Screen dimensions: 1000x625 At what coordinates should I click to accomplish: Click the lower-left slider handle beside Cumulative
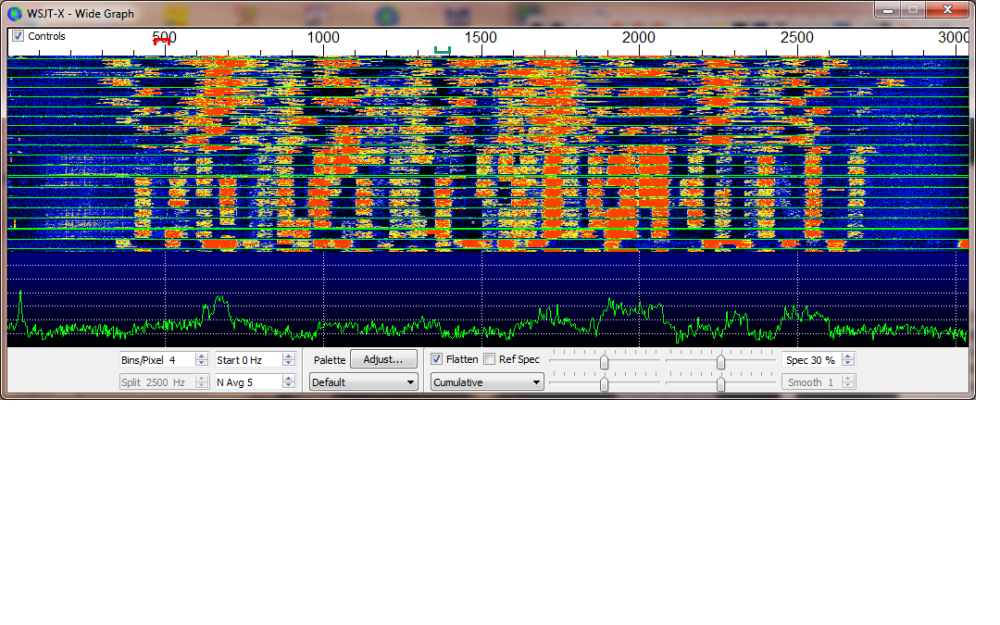(604, 384)
